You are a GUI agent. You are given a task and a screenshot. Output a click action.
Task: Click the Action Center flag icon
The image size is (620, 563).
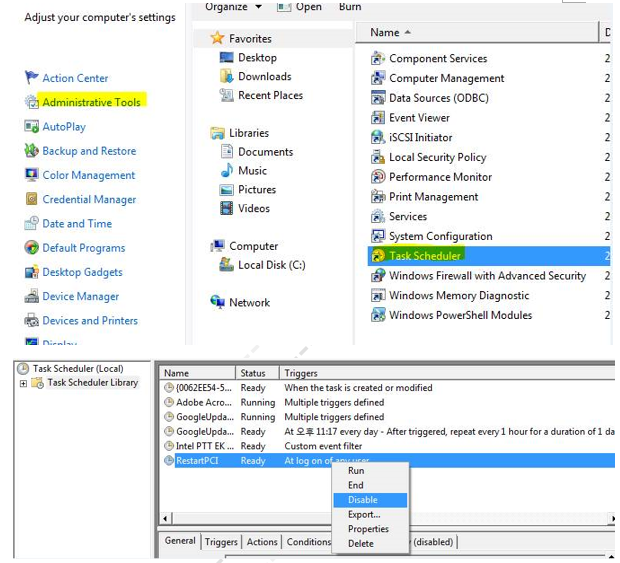click(32, 78)
